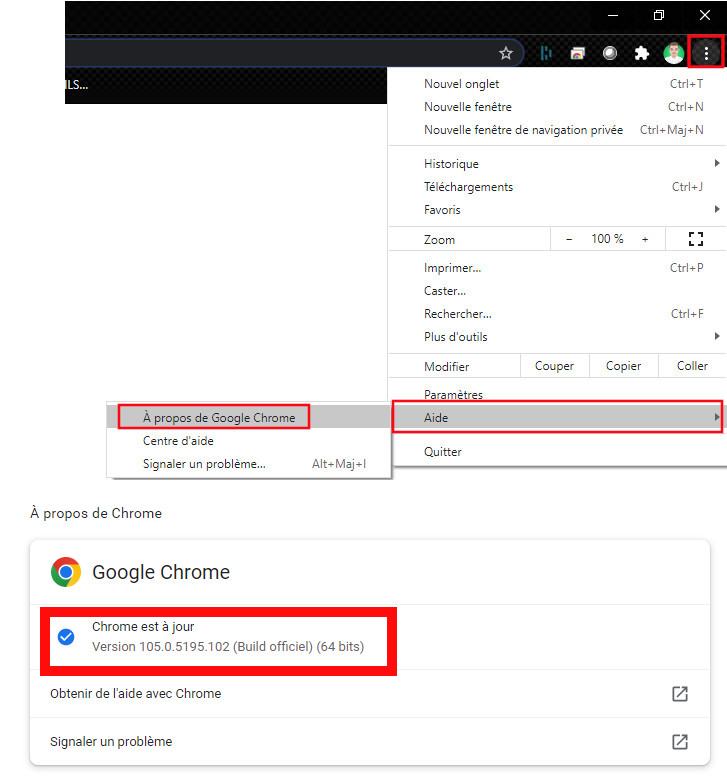
Task: Choose Imprimer... in the menu
Action: pos(557,268)
